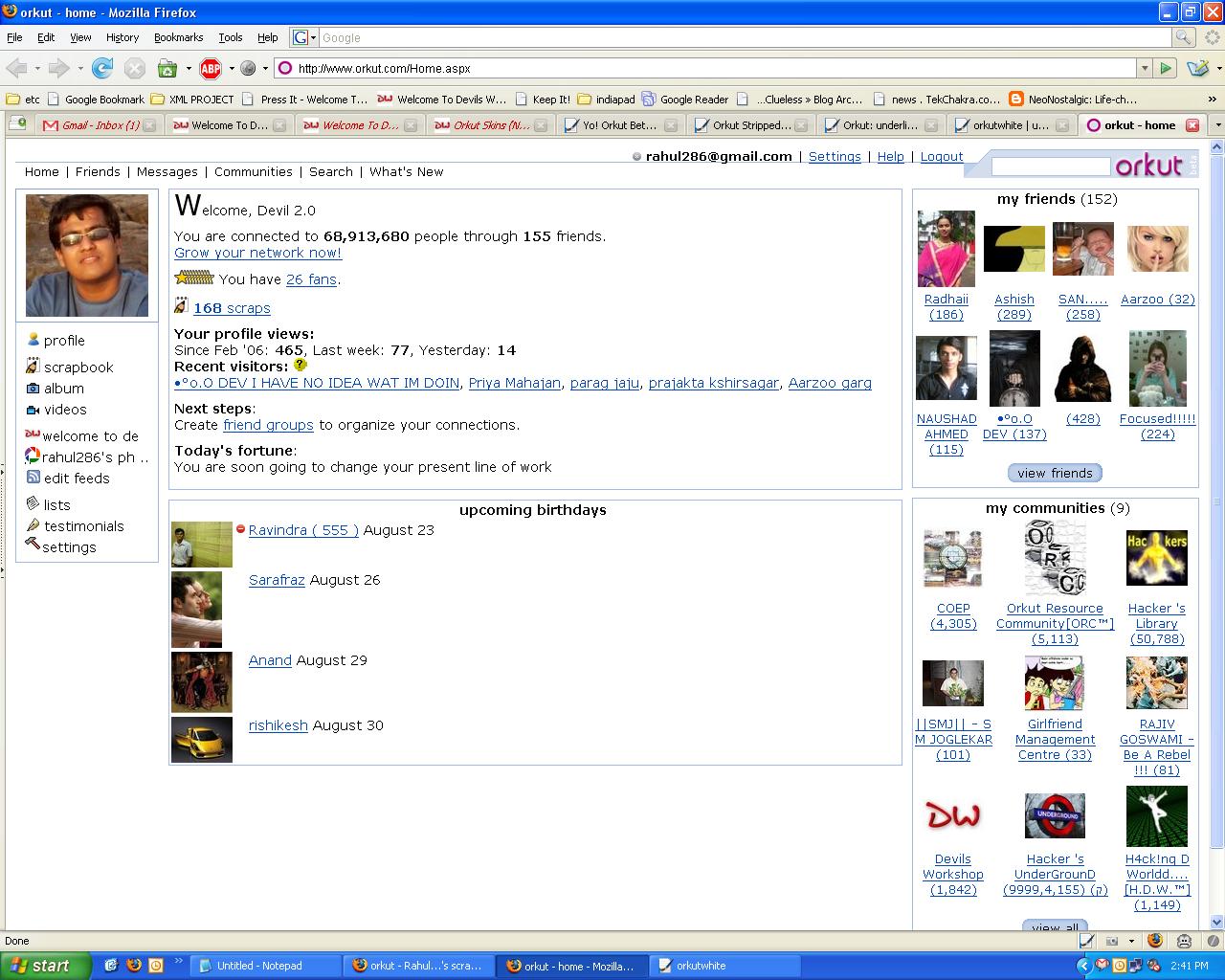
Task: Click the monkey face icon in the status bar
Action: click(1184, 941)
